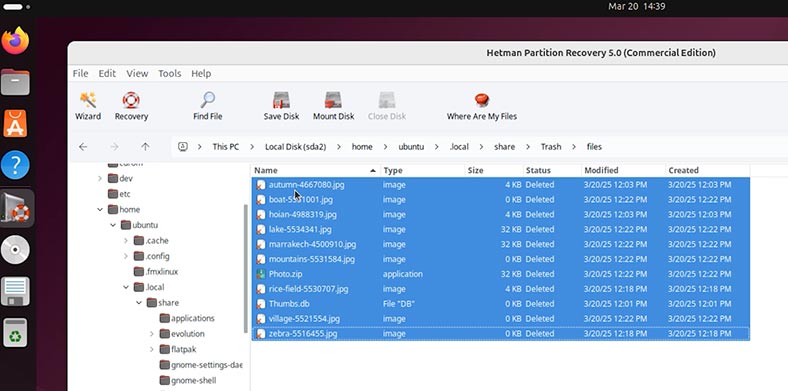788x391 pixels.
Task: Click the Recovery lifebuoy icon
Action: tap(131, 100)
